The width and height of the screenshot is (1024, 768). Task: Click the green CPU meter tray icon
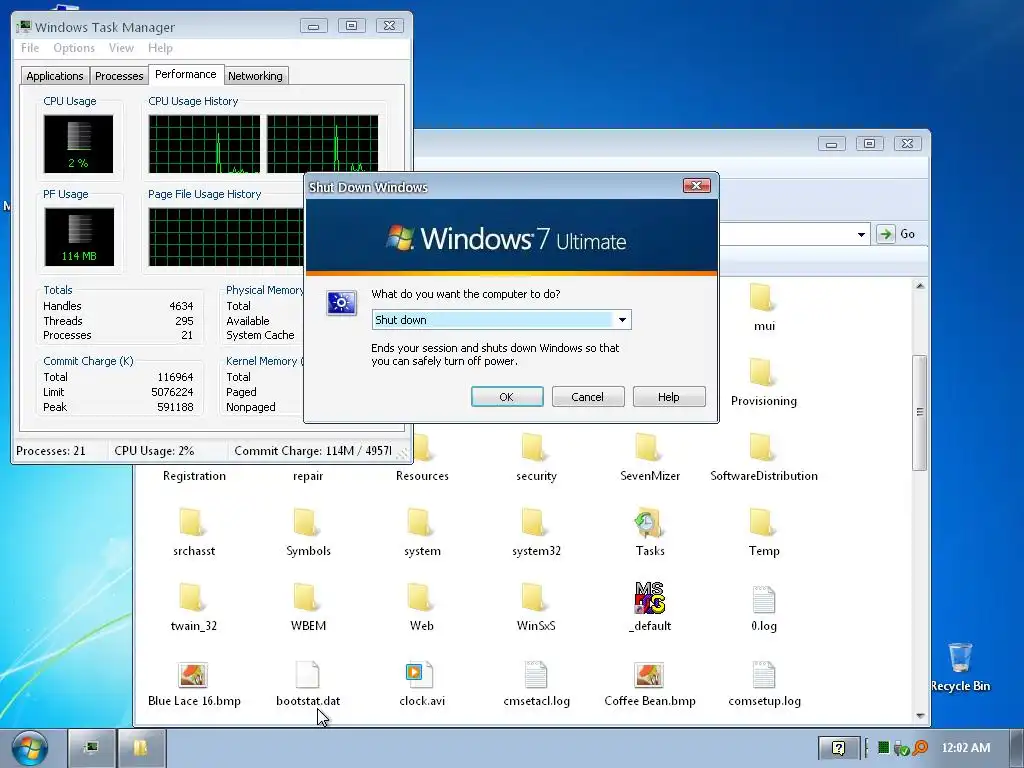click(x=883, y=748)
